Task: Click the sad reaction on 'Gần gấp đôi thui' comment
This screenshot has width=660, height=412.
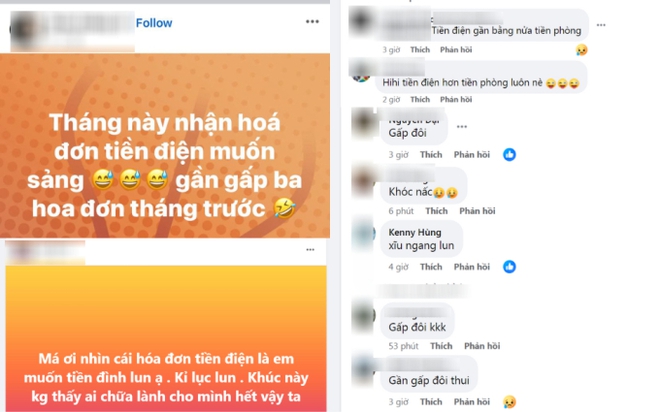Action: (509, 401)
